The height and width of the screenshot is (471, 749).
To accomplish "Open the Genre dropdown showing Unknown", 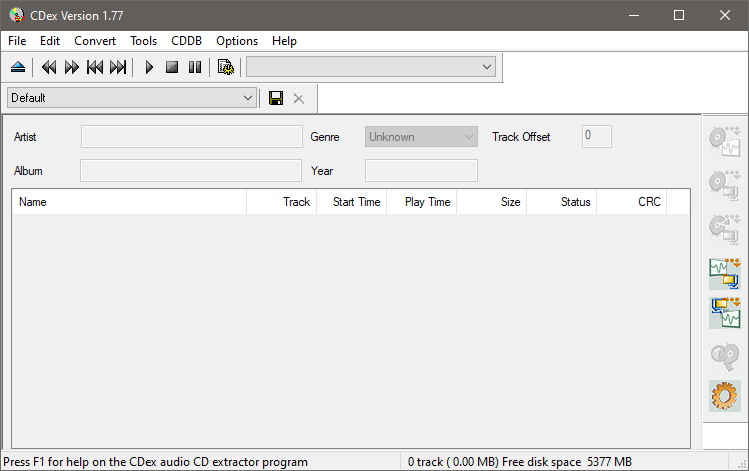I will click(421, 137).
